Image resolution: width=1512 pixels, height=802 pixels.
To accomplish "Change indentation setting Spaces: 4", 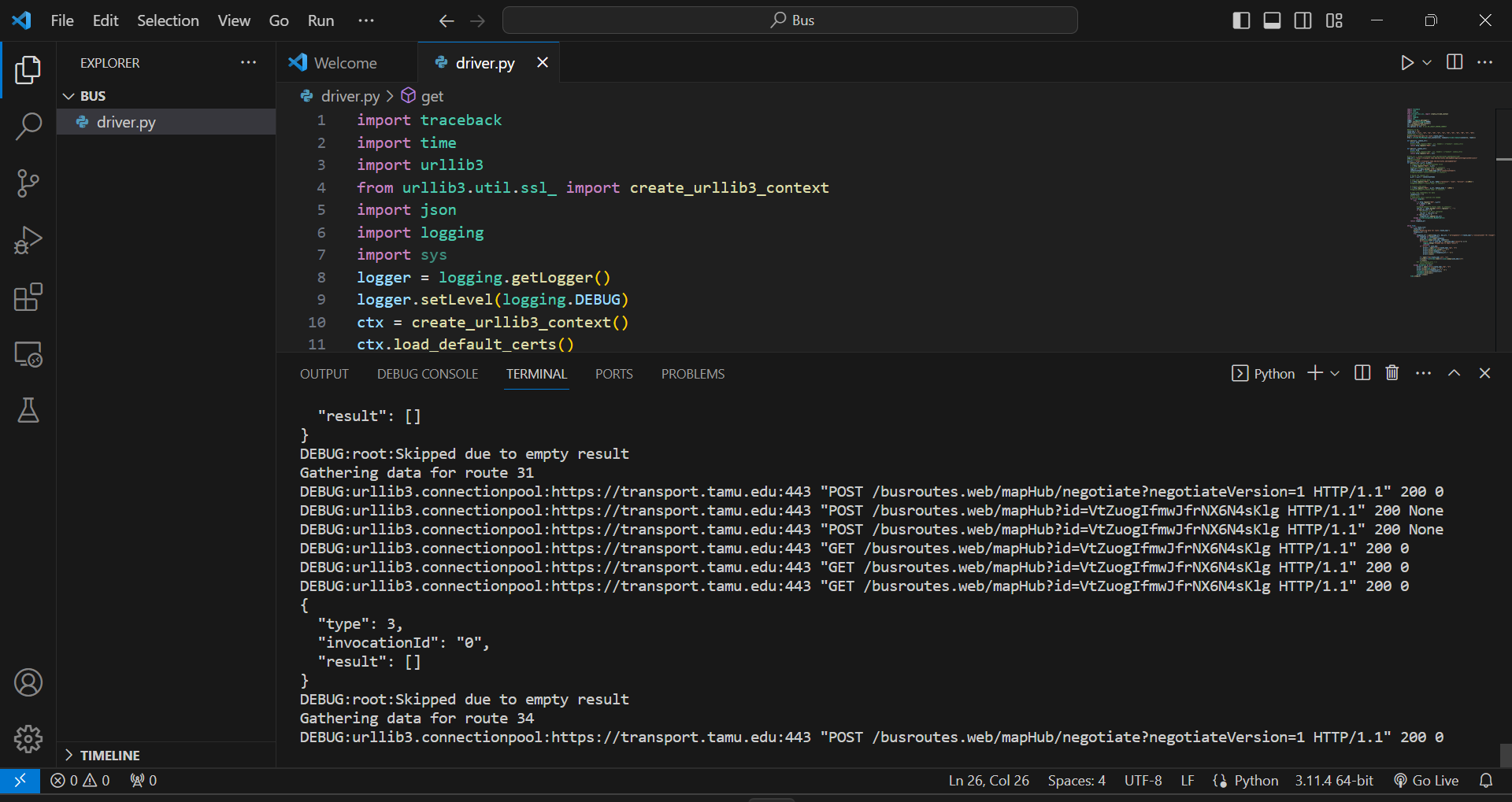I will pos(1077,780).
